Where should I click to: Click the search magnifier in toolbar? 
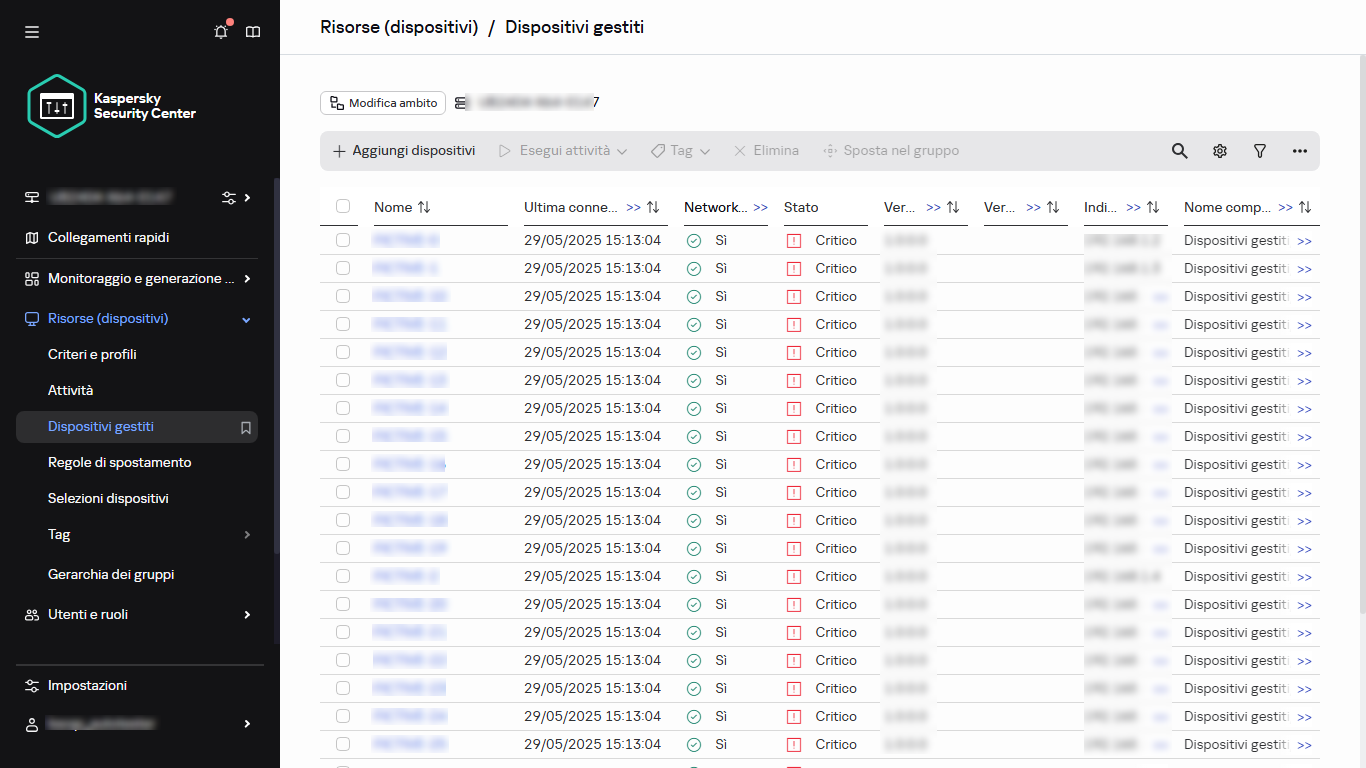tap(1180, 151)
